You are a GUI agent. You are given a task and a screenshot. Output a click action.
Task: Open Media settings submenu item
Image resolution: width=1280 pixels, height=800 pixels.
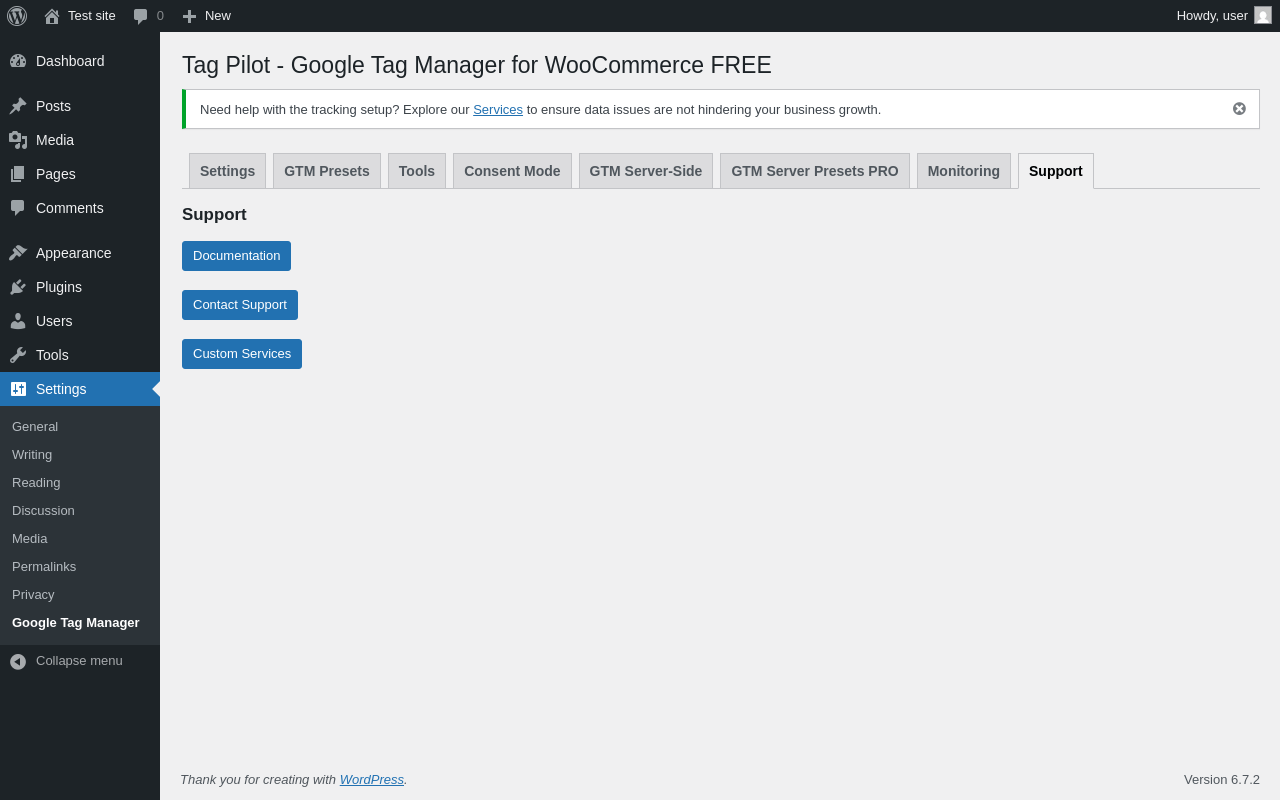coord(80,539)
